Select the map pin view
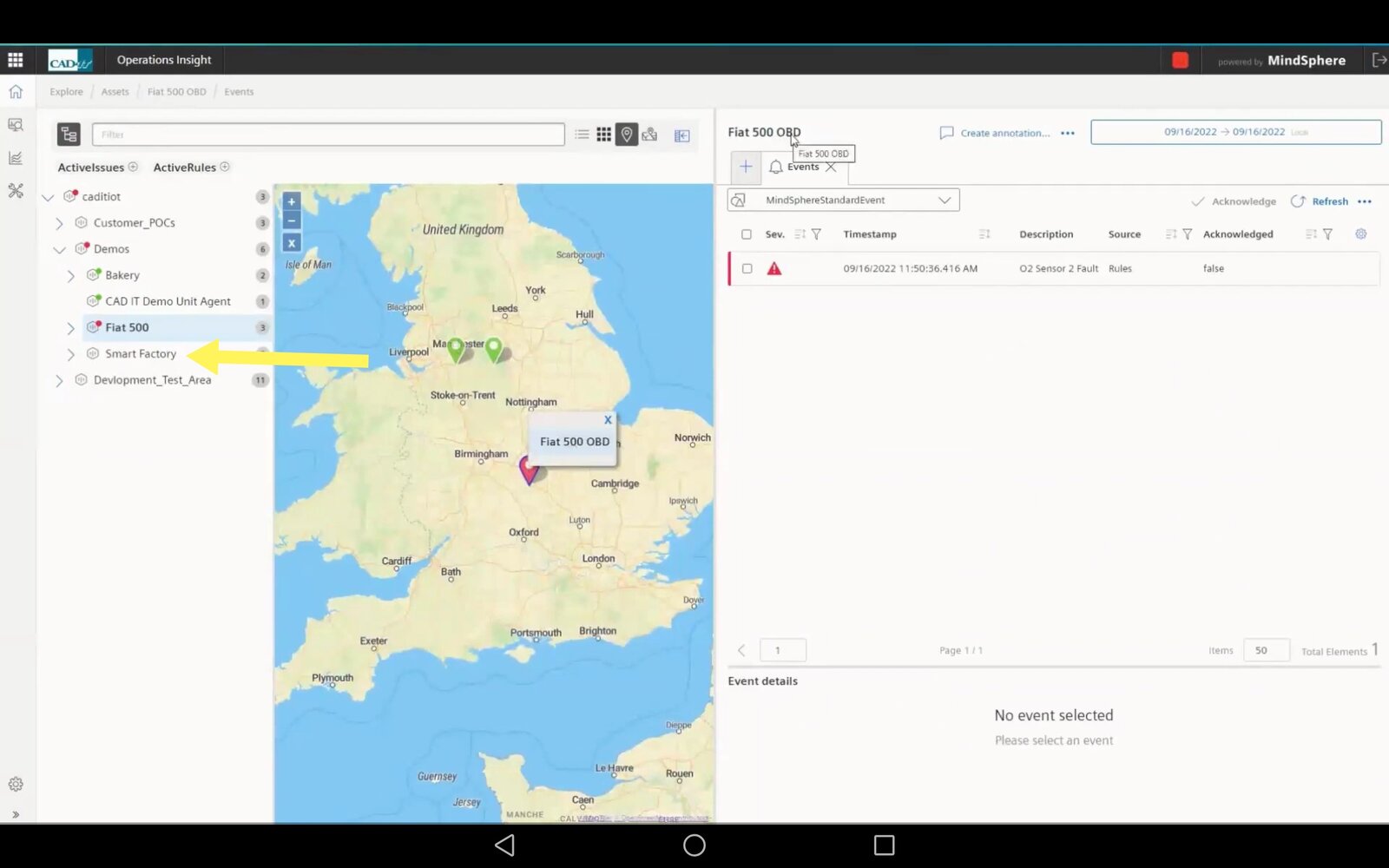 click(627, 135)
